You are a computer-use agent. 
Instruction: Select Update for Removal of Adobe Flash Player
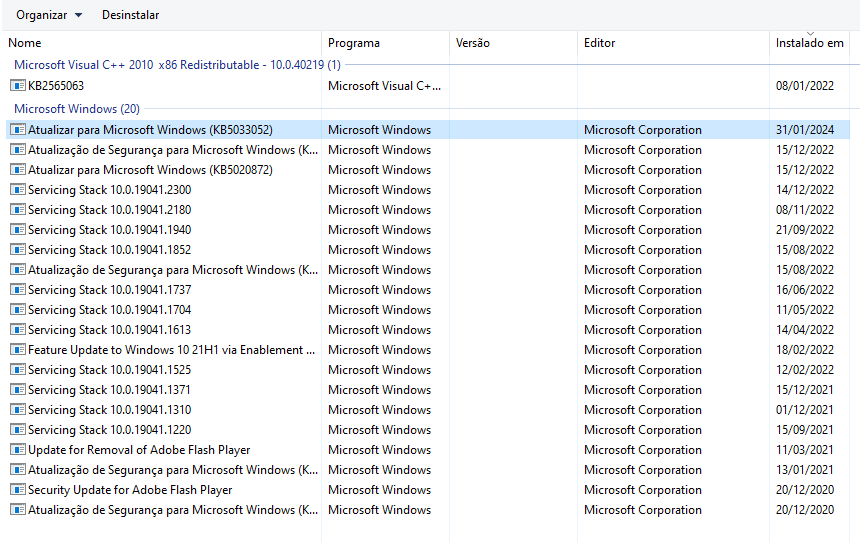pyautogui.click(x=139, y=450)
